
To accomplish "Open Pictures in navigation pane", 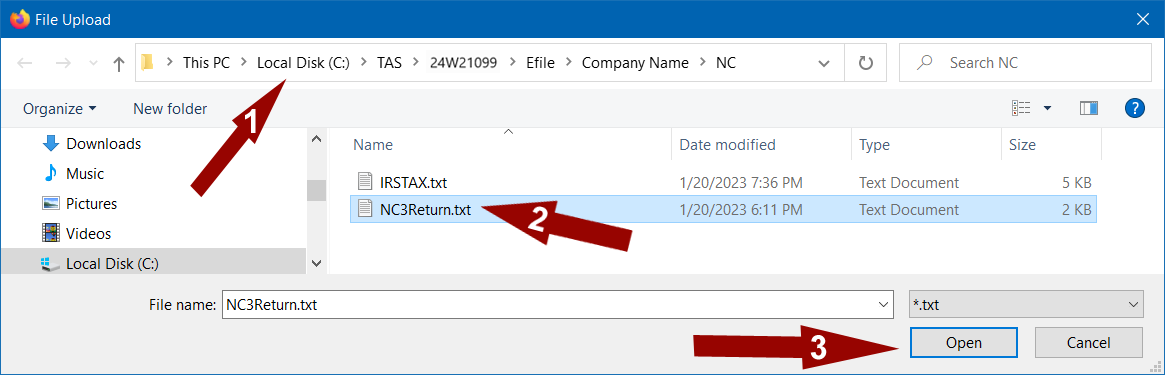I will [x=91, y=203].
